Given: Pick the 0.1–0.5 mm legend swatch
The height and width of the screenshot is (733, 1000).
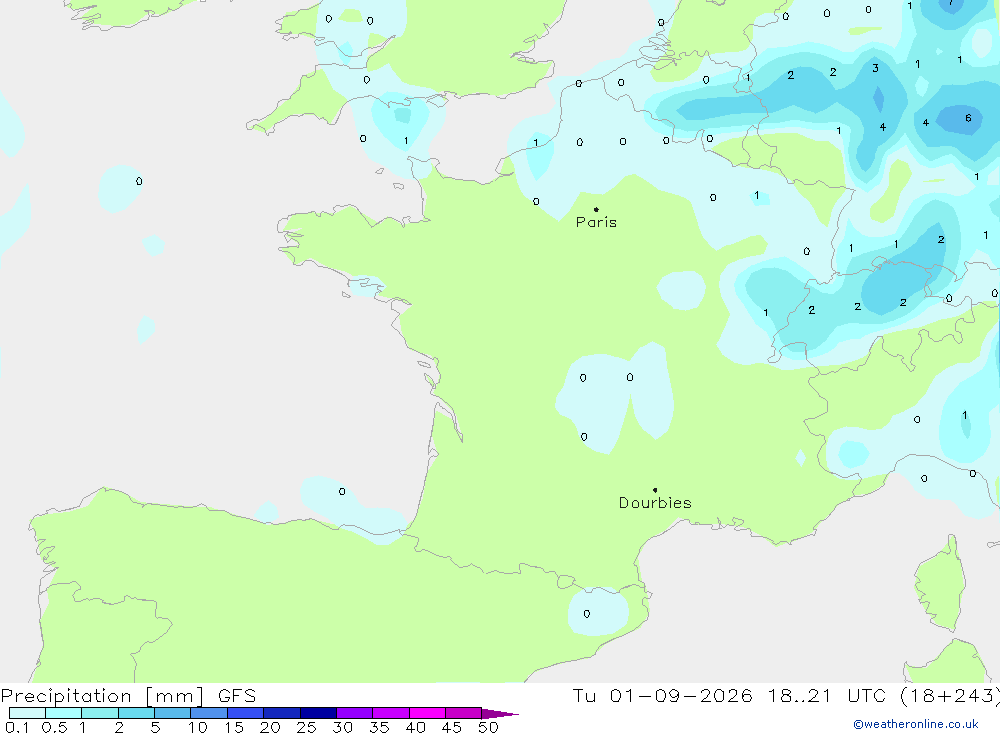Looking at the screenshot, I should tap(27, 713).
